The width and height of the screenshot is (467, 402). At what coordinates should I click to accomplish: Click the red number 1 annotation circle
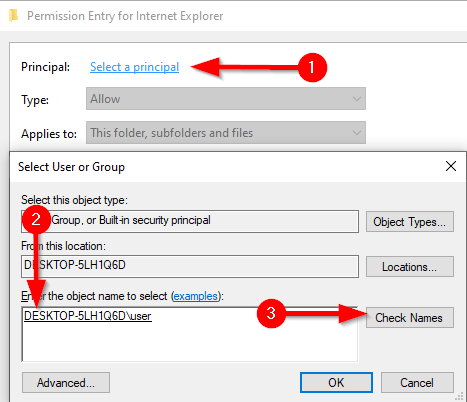click(312, 67)
